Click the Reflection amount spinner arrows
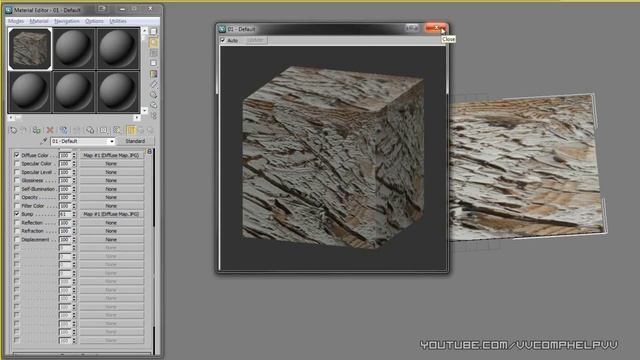The width and height of the screenshot is (640, 360). pos(74,222)
